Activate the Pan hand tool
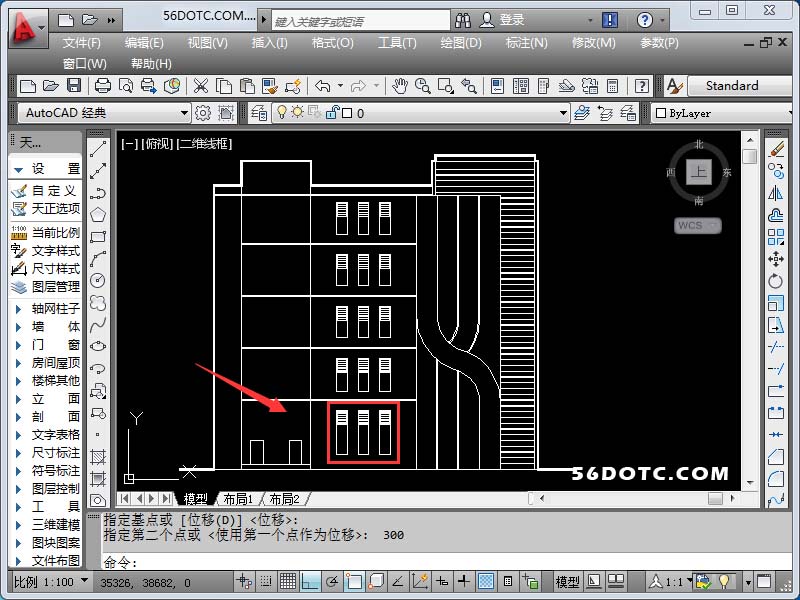800x600 pixels. (x=400, y=87)
